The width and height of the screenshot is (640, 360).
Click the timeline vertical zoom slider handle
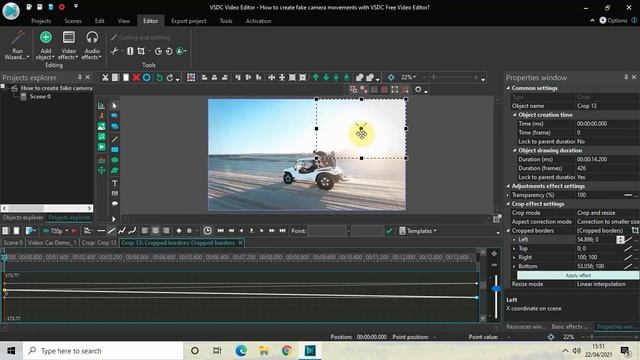(x=496, y=289)
